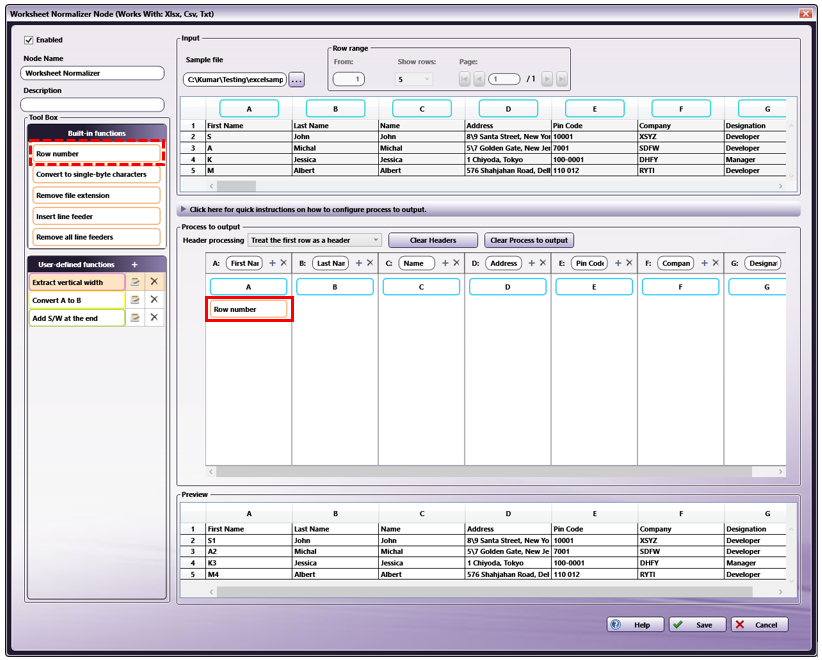
Task: Click the Sample file path field
Action: coord(235,80)
